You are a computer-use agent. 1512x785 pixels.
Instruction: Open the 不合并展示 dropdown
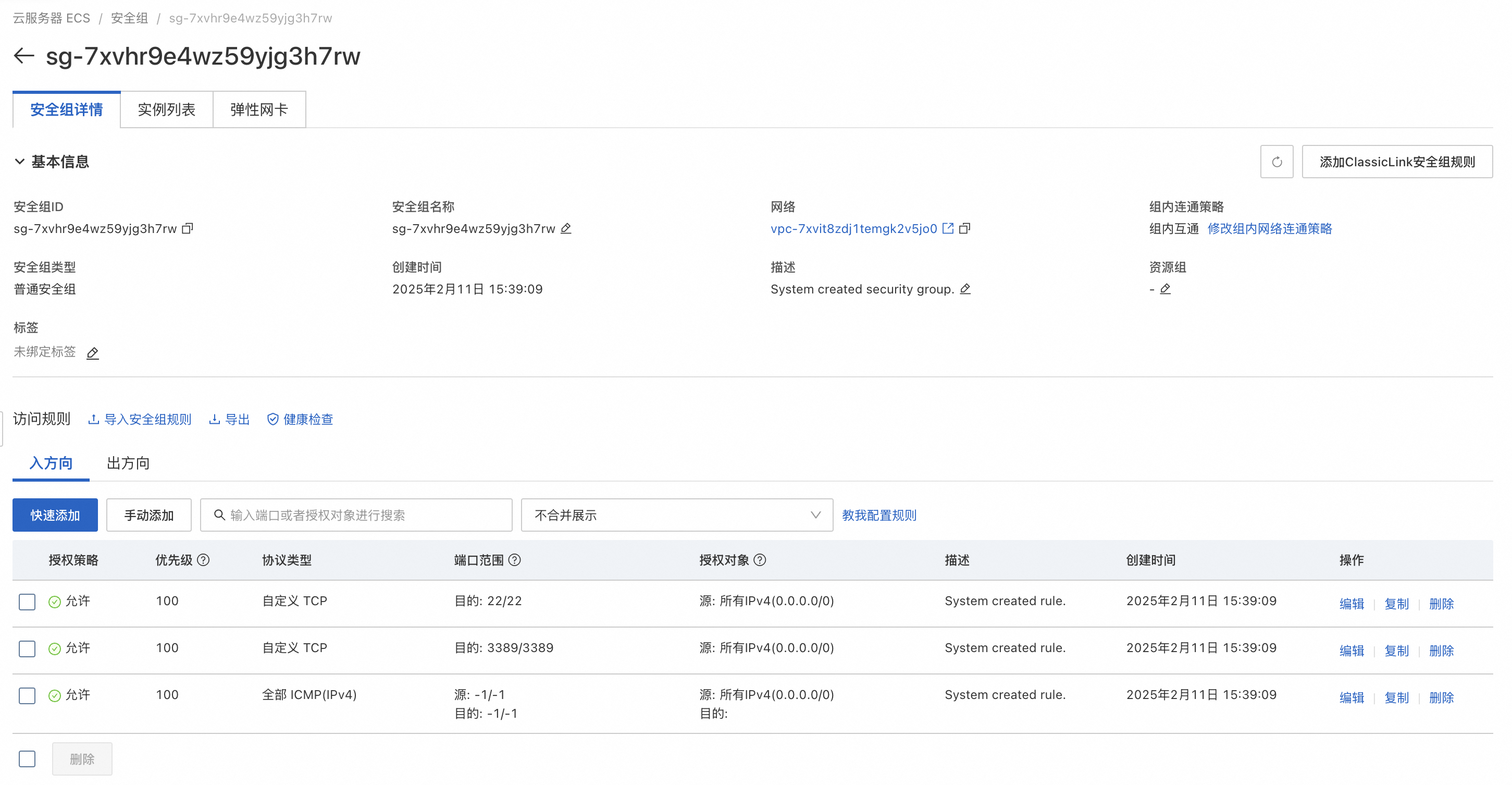coord(676,515)
